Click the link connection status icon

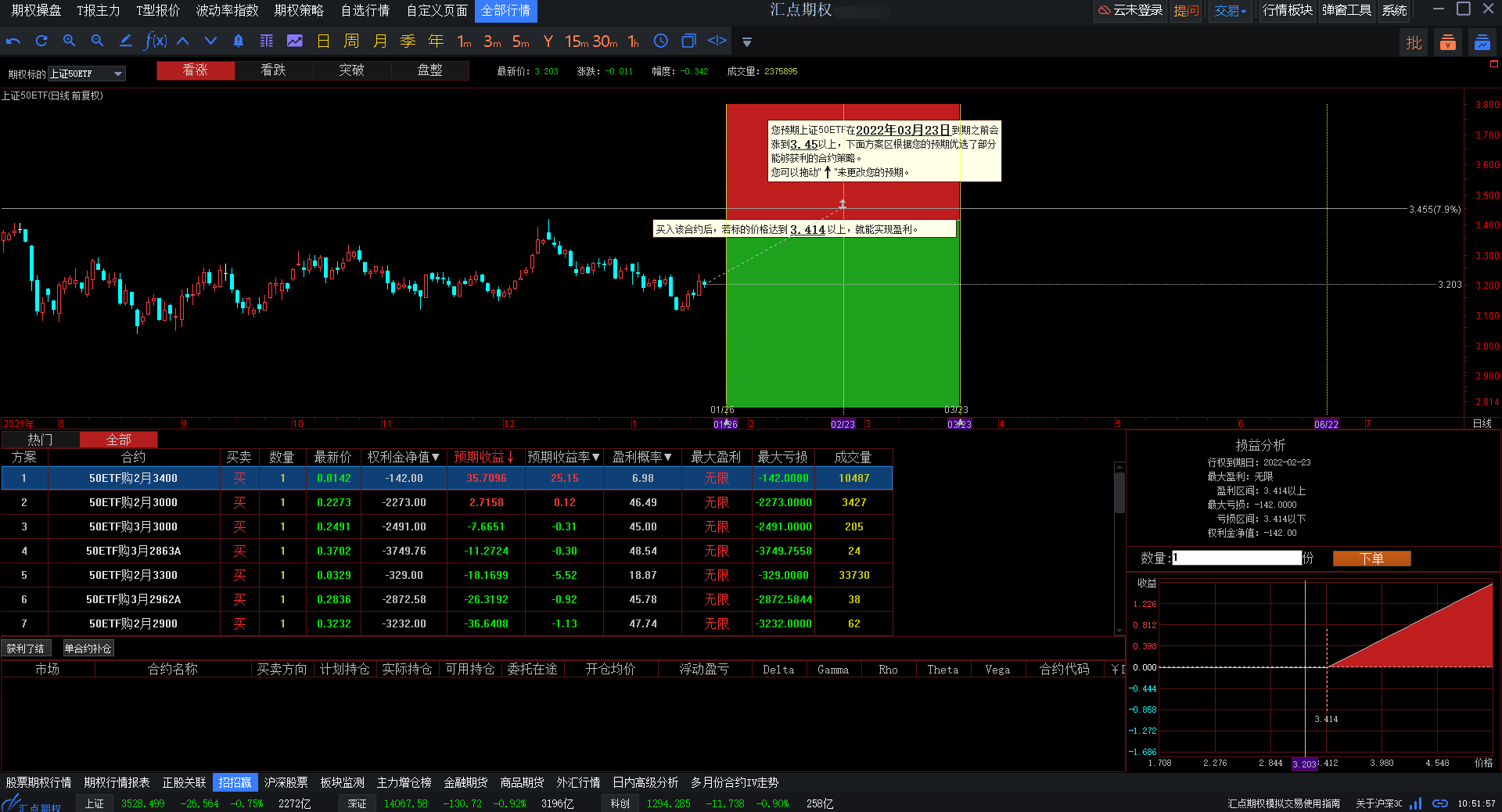pos(1440,803)
